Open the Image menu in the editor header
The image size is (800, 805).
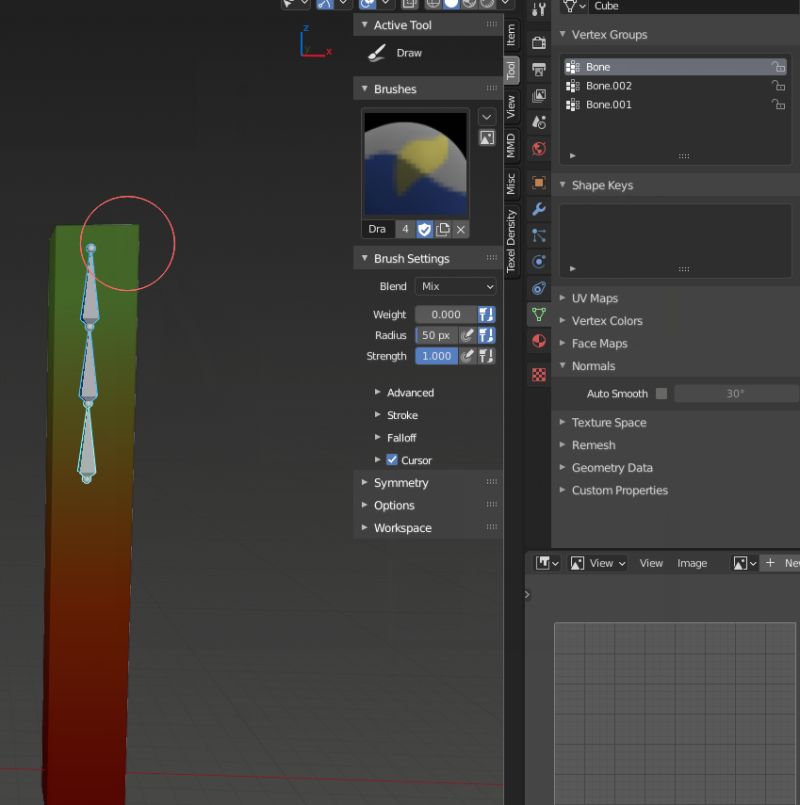[692, 563]
